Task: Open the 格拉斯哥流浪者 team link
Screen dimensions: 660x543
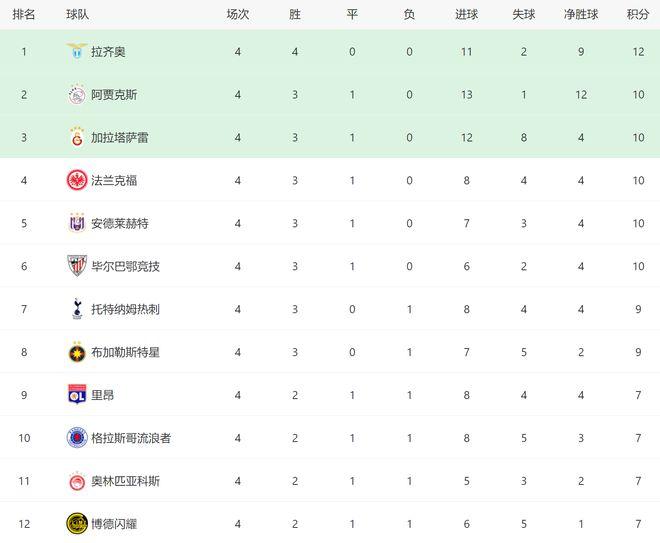Action: tap(131, 438)
